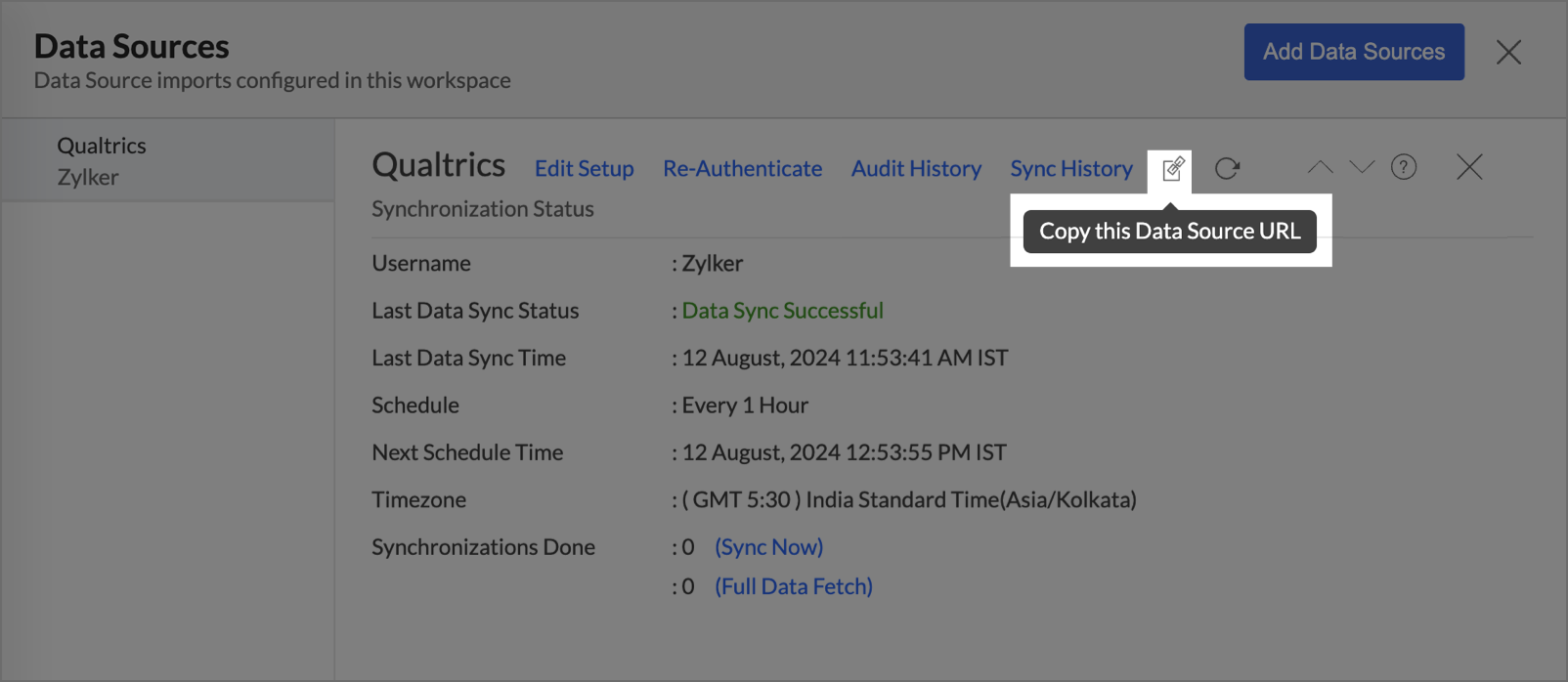Image resolution: width=1568 pixels, height=682 pixels.
Task: Close the Data Sources dialog
Action: click(x=1508, y=52)
